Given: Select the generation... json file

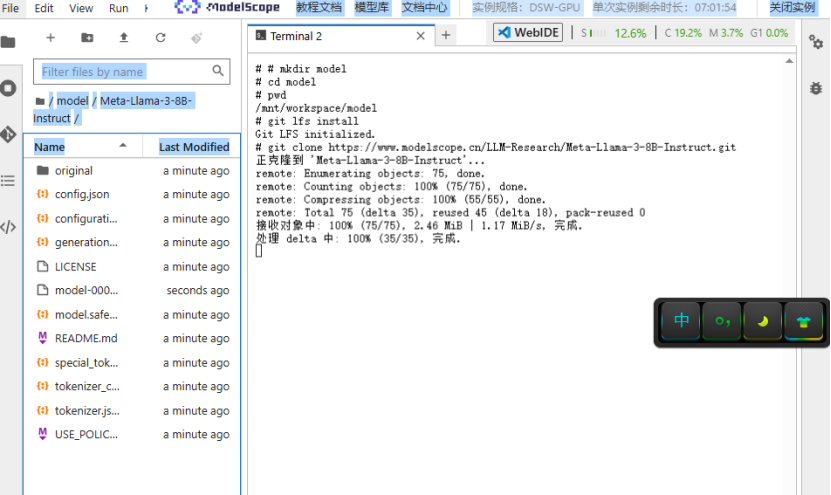Looking at the screenshot, I should (x=132, y=242).
